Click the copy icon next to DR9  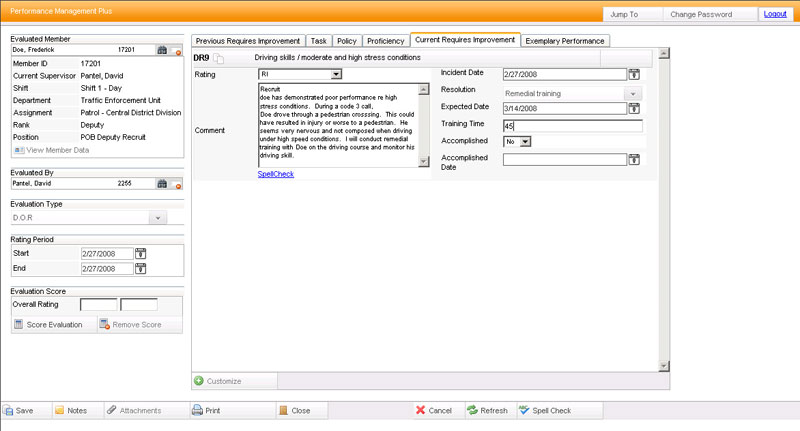tap(219, 59)
